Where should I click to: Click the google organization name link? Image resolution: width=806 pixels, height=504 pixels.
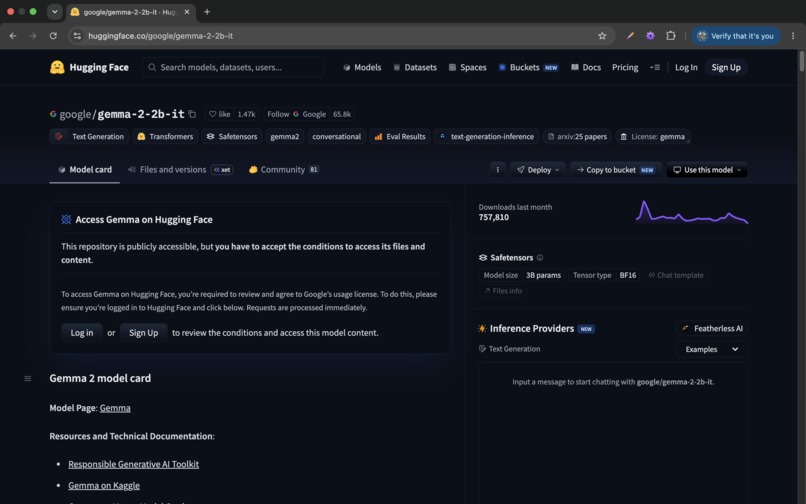point(75,114)
